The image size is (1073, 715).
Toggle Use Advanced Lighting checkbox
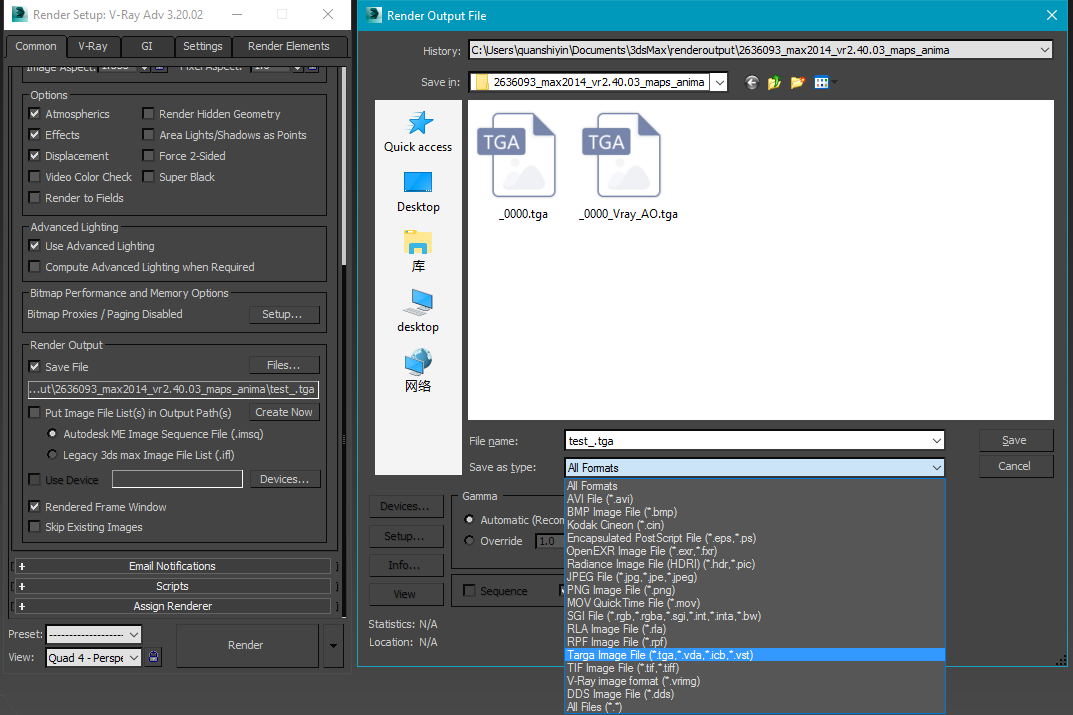click(x=34, y=246)
